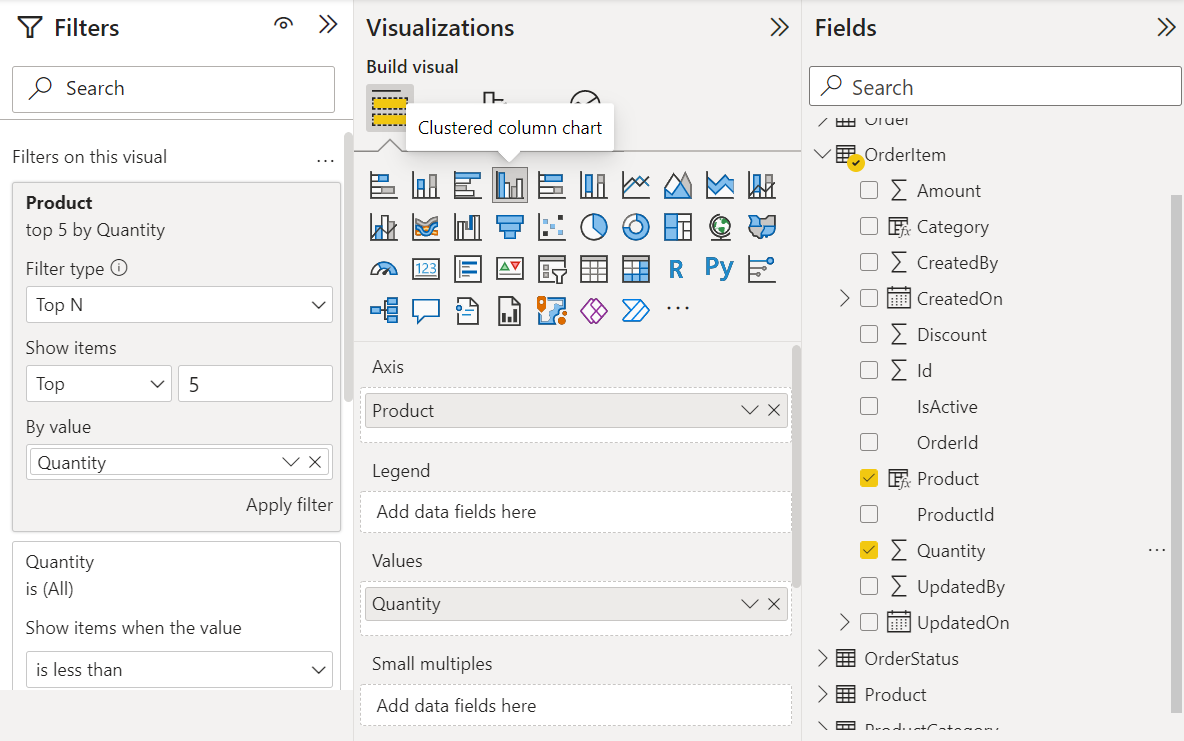Choose the Line chart visual
The height and width of the screenshot is (741, 1184).
[x=636, y=185]
